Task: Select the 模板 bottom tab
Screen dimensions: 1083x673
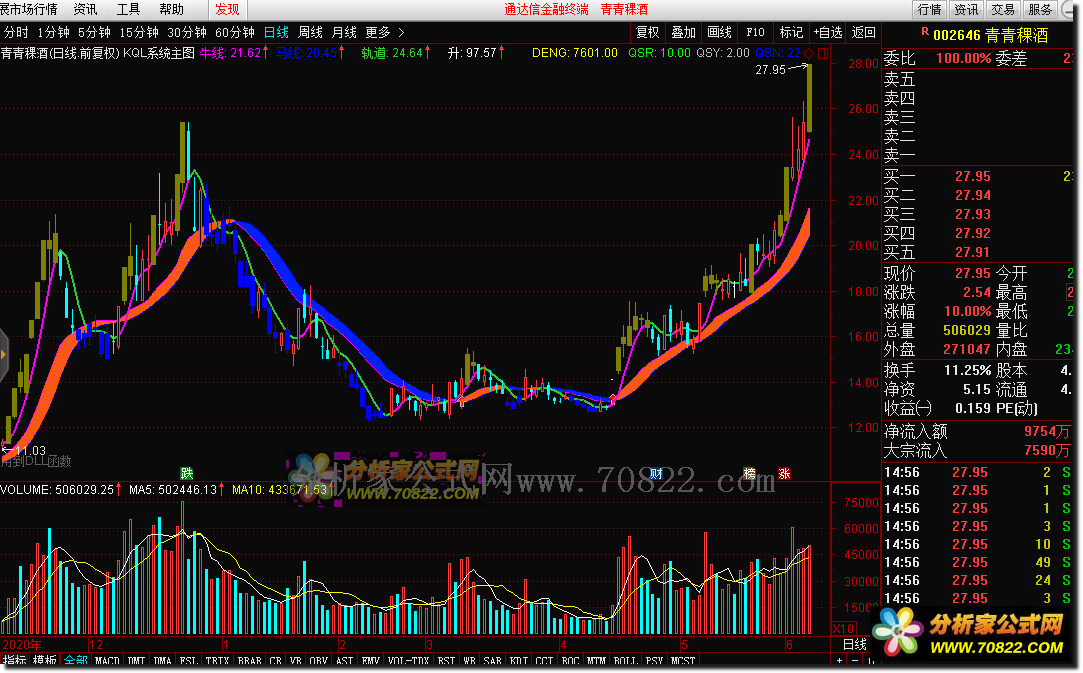Action: [45, 661]
